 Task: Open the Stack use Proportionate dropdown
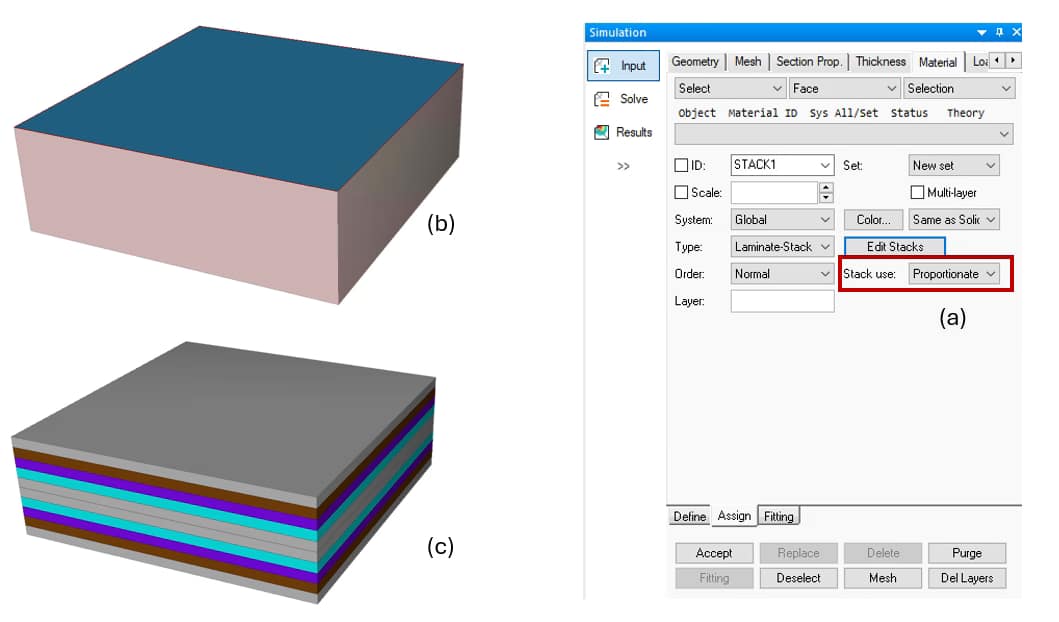(x=954, y=273)
